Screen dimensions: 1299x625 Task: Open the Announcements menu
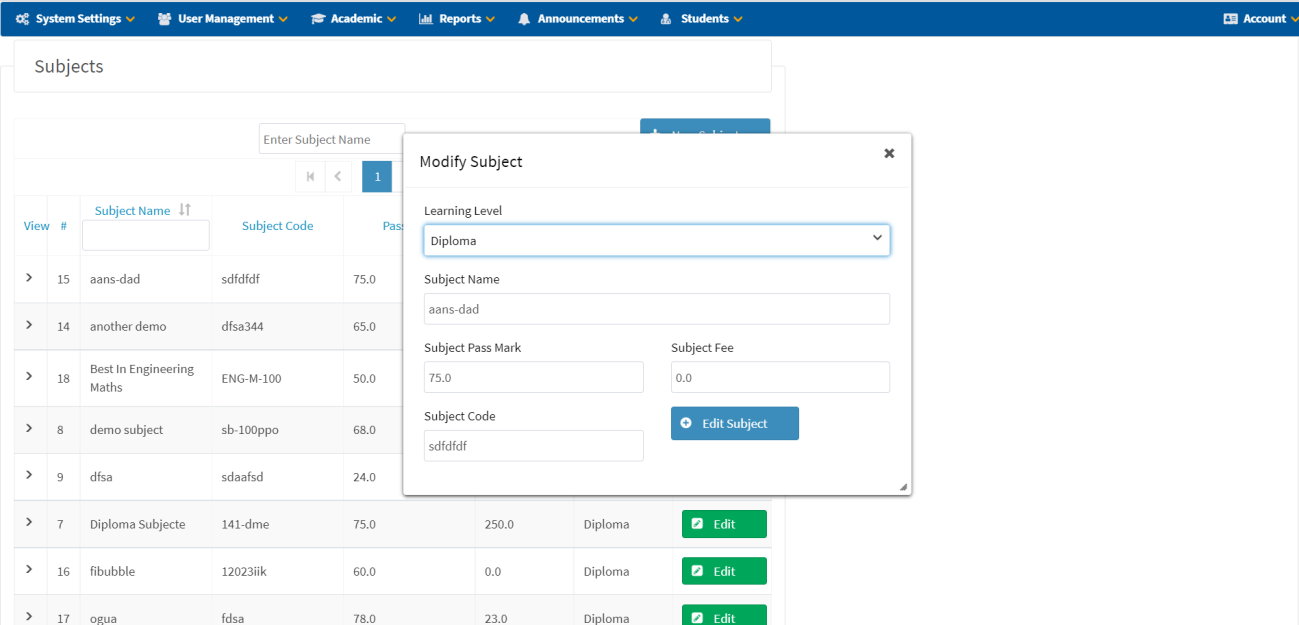click(x=578, y=18)
